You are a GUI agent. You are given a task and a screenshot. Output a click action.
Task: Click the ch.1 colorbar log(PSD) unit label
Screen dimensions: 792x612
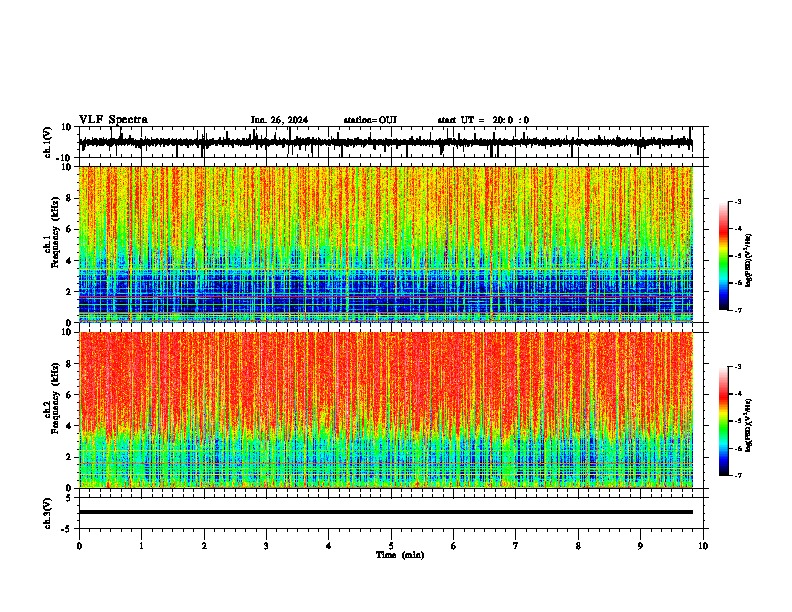748,260
